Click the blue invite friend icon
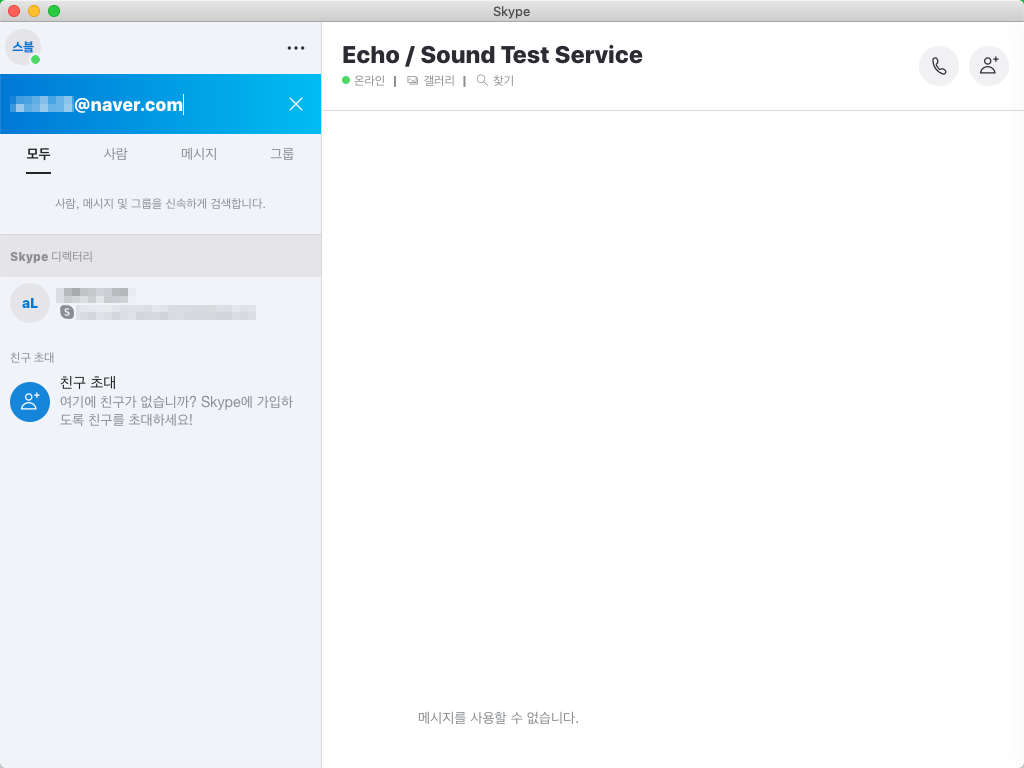 (x=30, y=402)
